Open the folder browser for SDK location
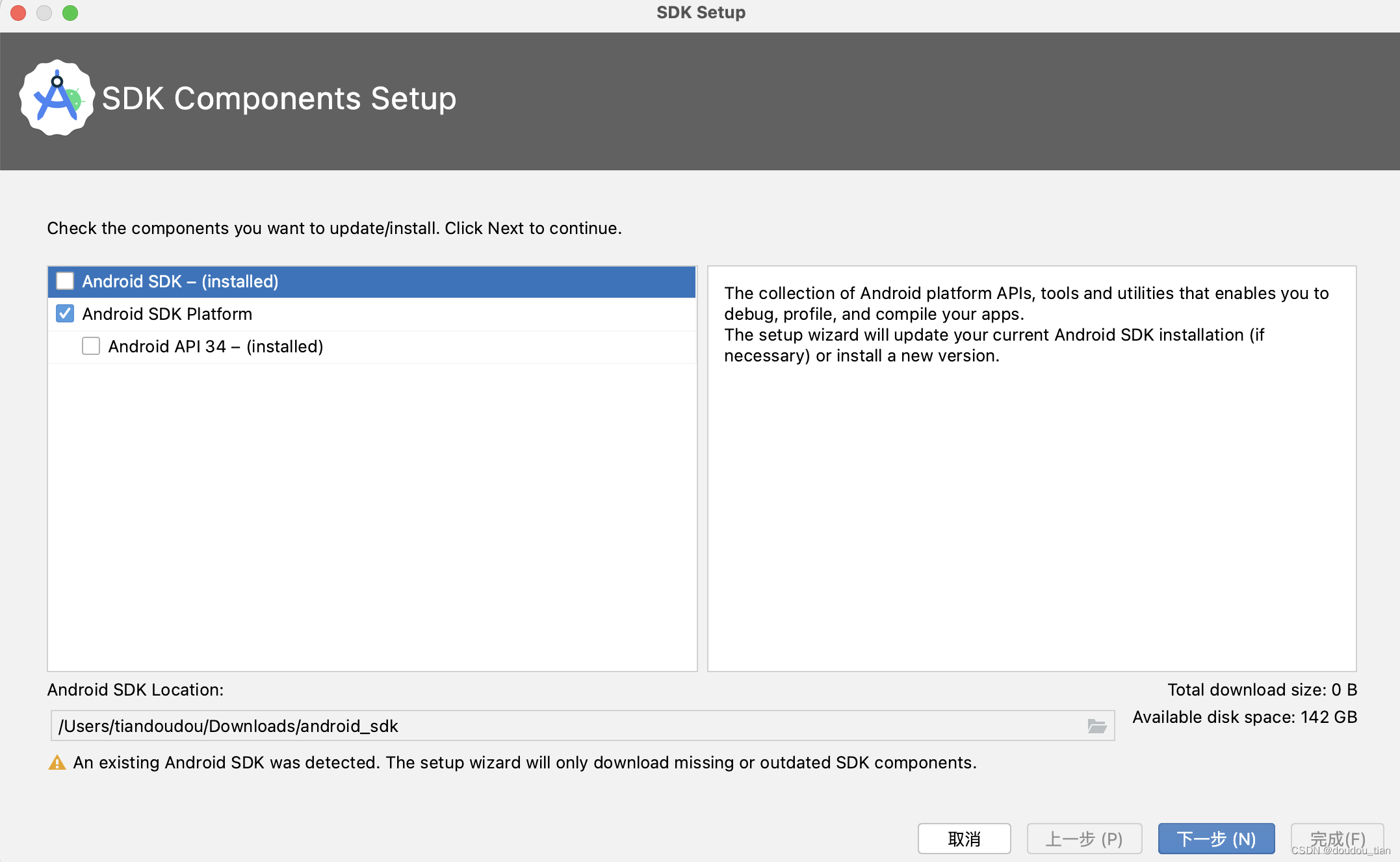The height and width of the screenshot is (862, 1400). 1097,726
